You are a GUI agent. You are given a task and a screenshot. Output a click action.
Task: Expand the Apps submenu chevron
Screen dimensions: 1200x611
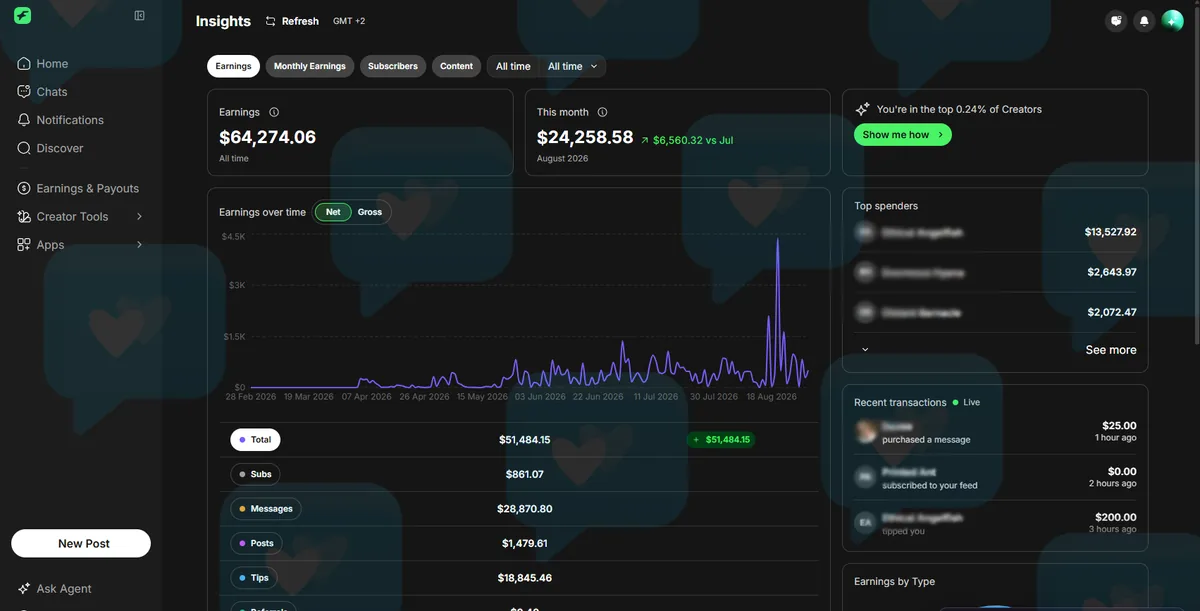(x=139, y=244)
